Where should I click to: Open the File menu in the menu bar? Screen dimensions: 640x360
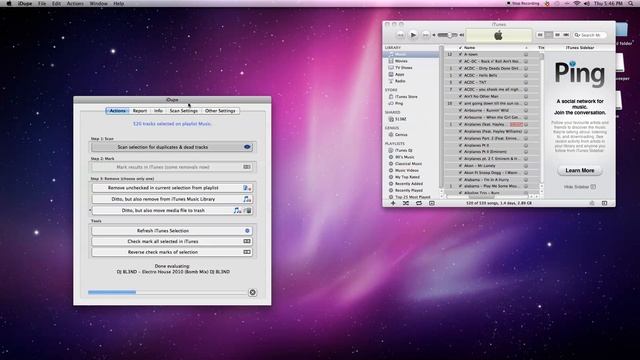tap(42, 3)
